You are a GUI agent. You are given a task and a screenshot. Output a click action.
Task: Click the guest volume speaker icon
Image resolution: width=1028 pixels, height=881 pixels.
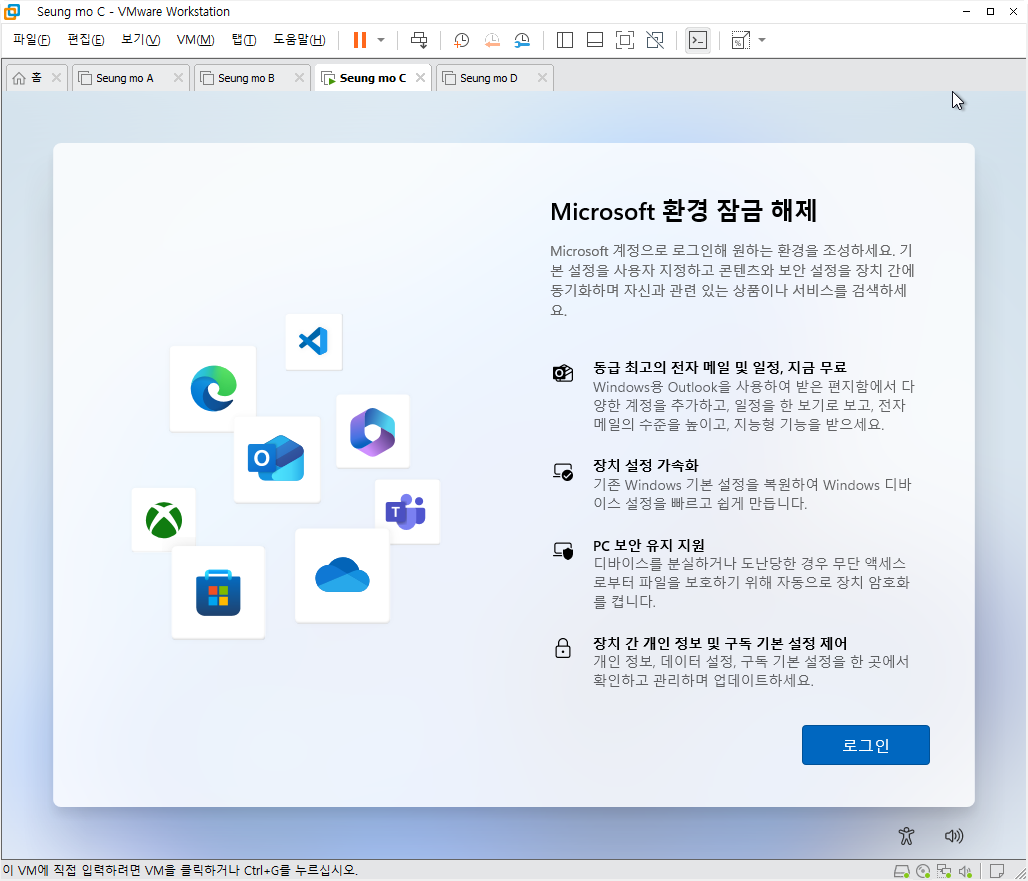[x=953, y=836]
